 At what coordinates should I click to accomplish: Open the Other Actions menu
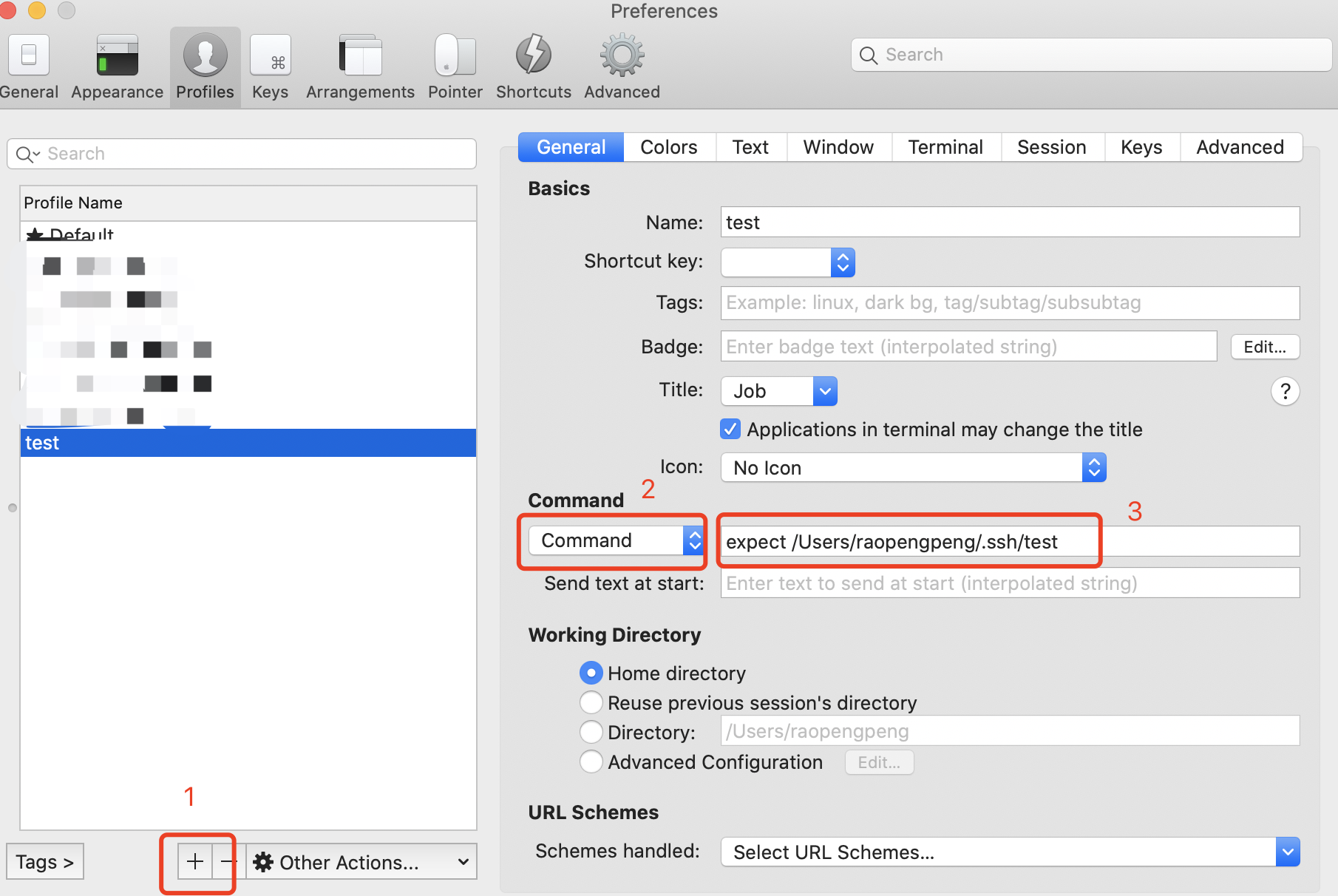click(361, 861)
